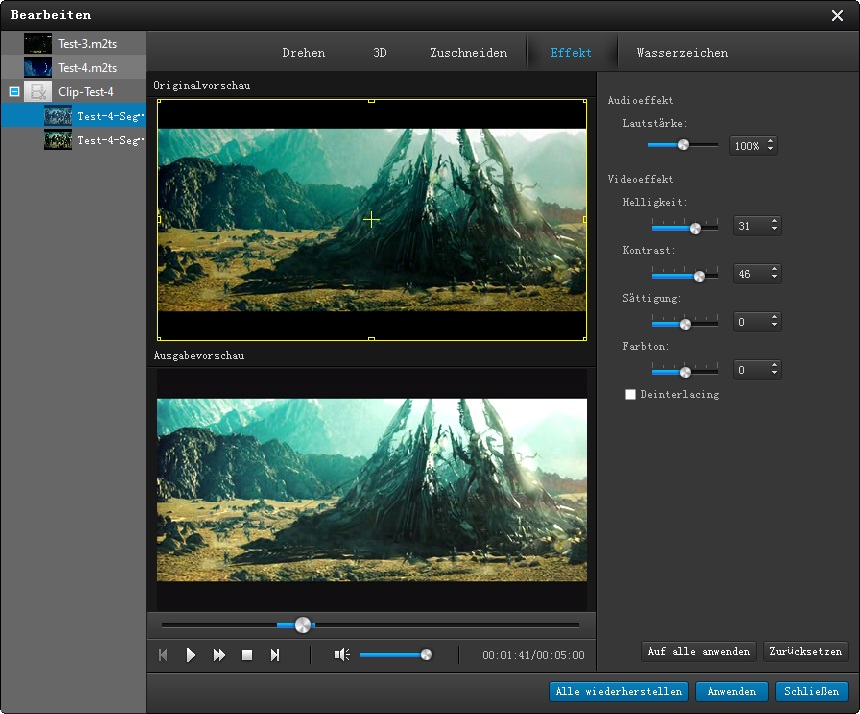Increase Farbton value with up arrow
The width and height of the screenshot is (860, 714).
click(774, 365)
